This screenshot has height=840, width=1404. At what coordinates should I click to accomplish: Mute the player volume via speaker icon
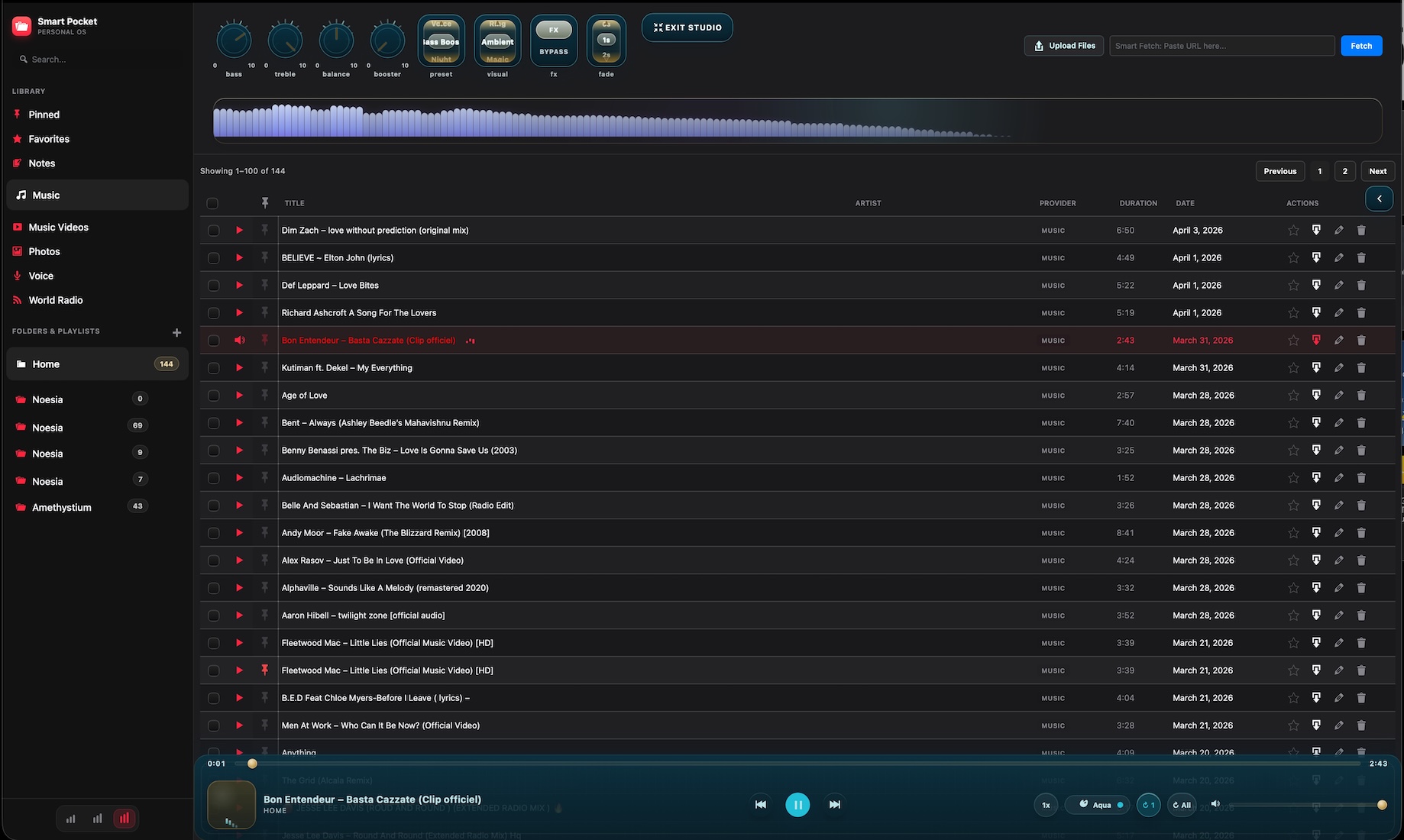click(x=1215, y=803)
